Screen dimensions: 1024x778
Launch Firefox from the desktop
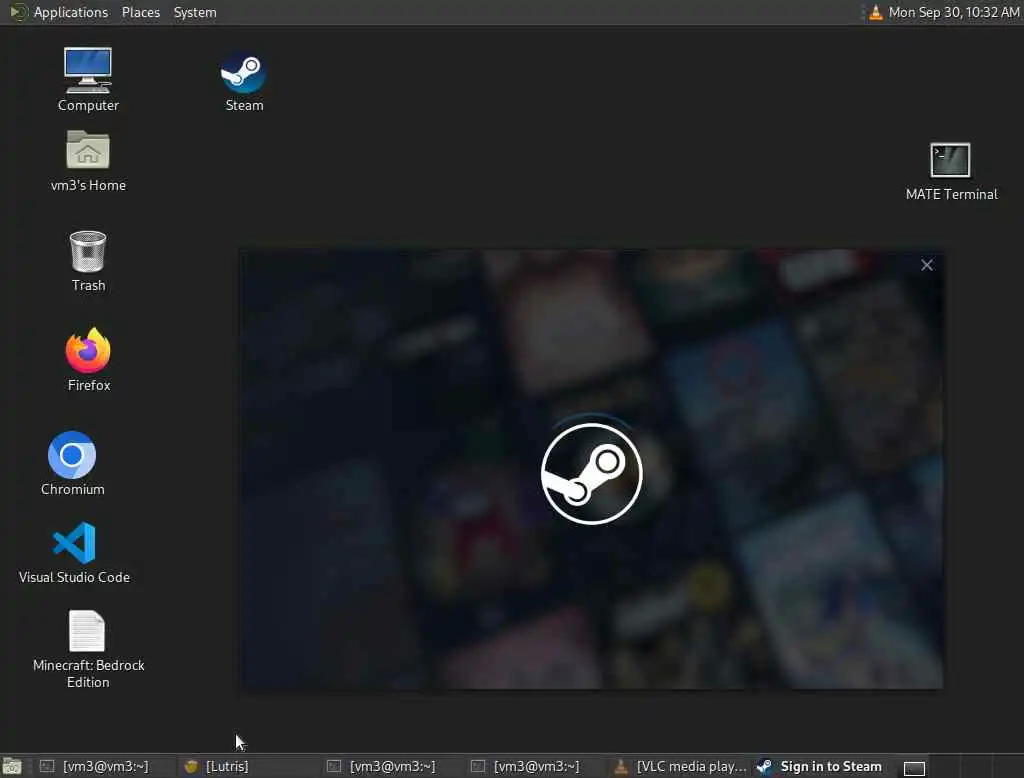pos(88,359)
